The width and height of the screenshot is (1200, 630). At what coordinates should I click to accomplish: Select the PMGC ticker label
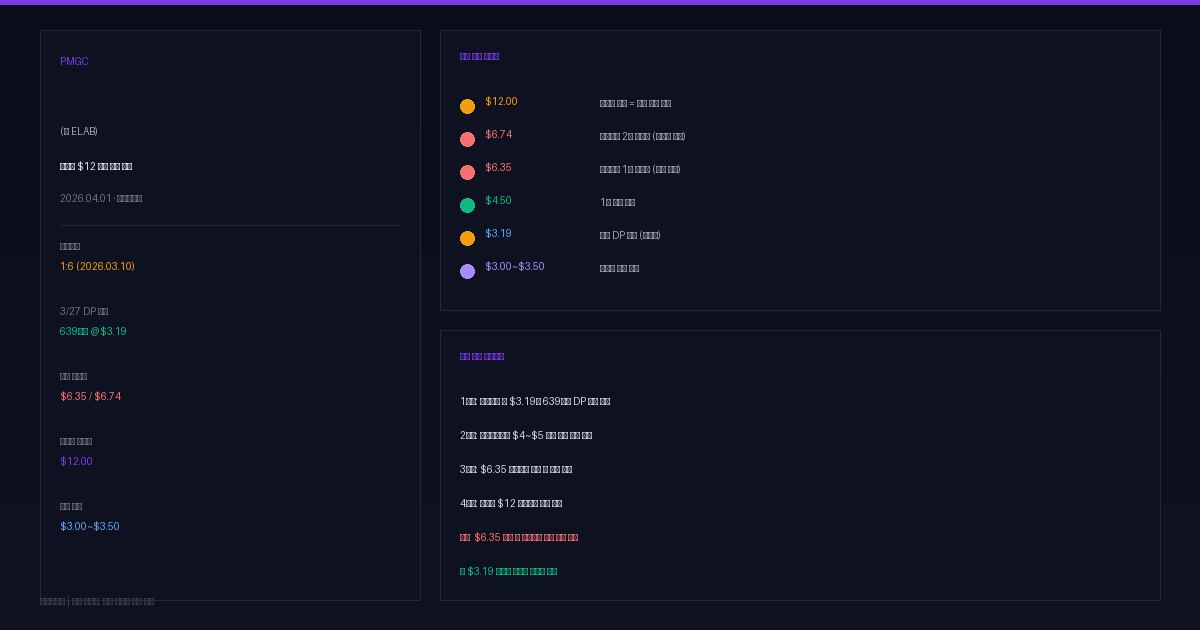(x=74, y=62)
